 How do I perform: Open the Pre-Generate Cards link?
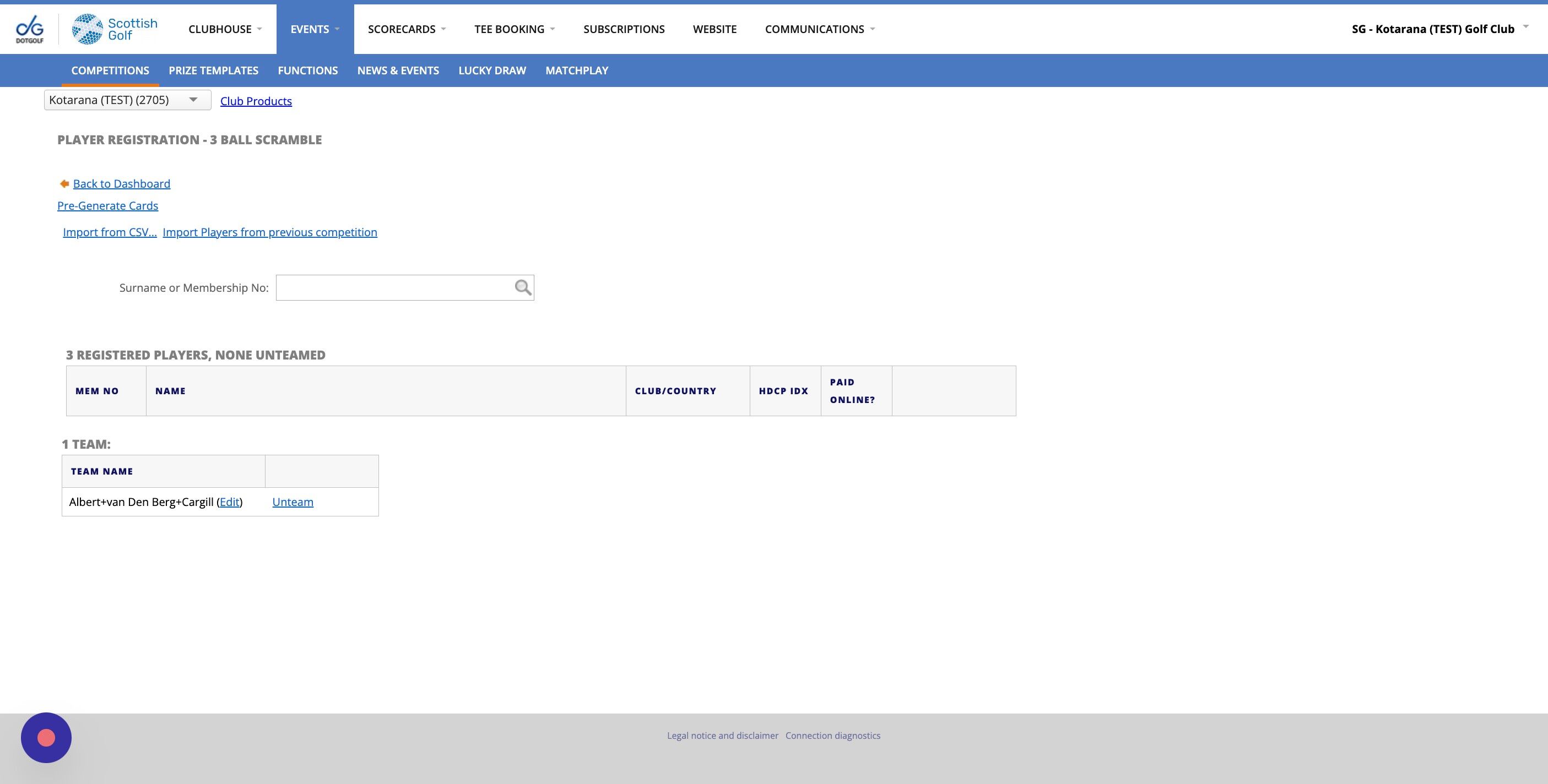pos(107,206)
